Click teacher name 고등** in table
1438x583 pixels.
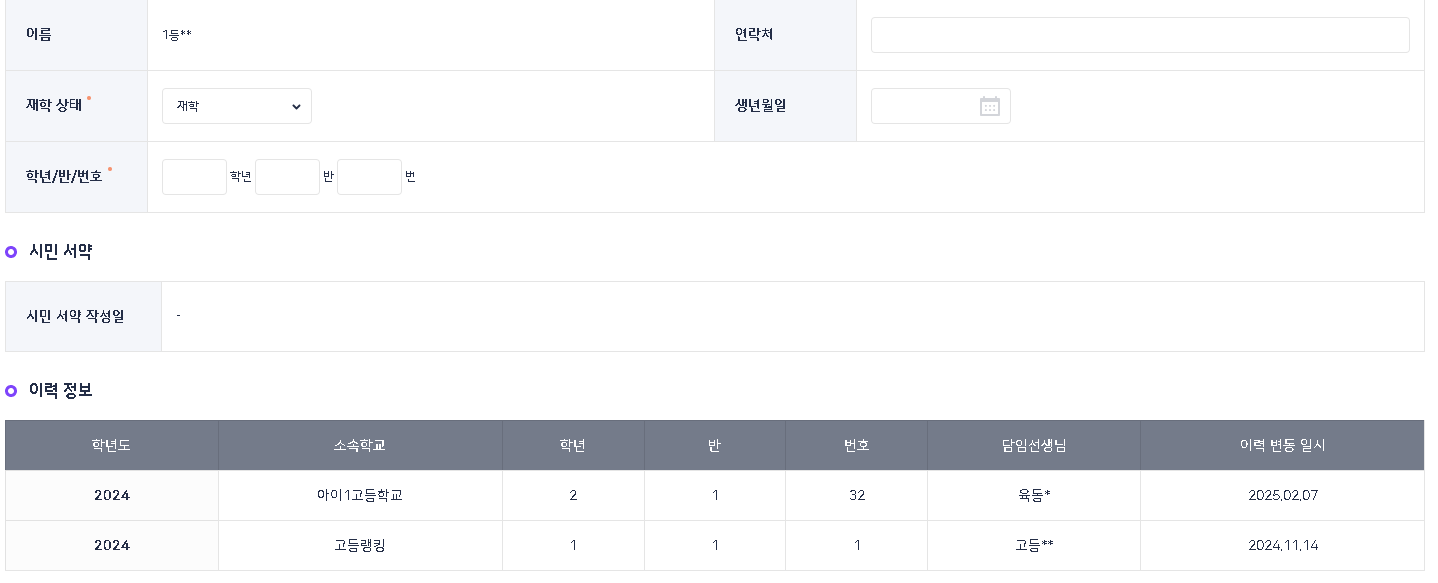pos(1033,545)
